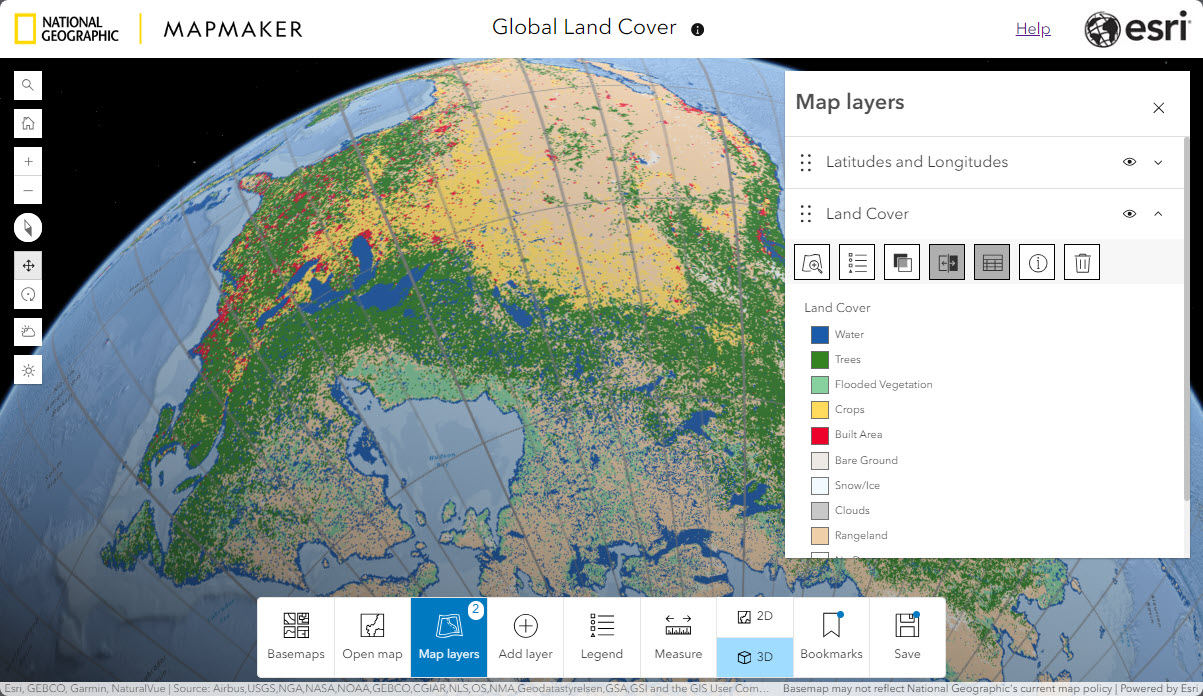Choose Open map in the toolbar

372,637
